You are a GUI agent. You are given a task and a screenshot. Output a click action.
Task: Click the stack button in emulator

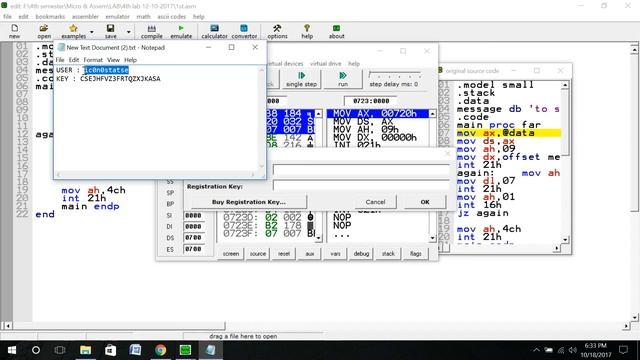[388, 253]
